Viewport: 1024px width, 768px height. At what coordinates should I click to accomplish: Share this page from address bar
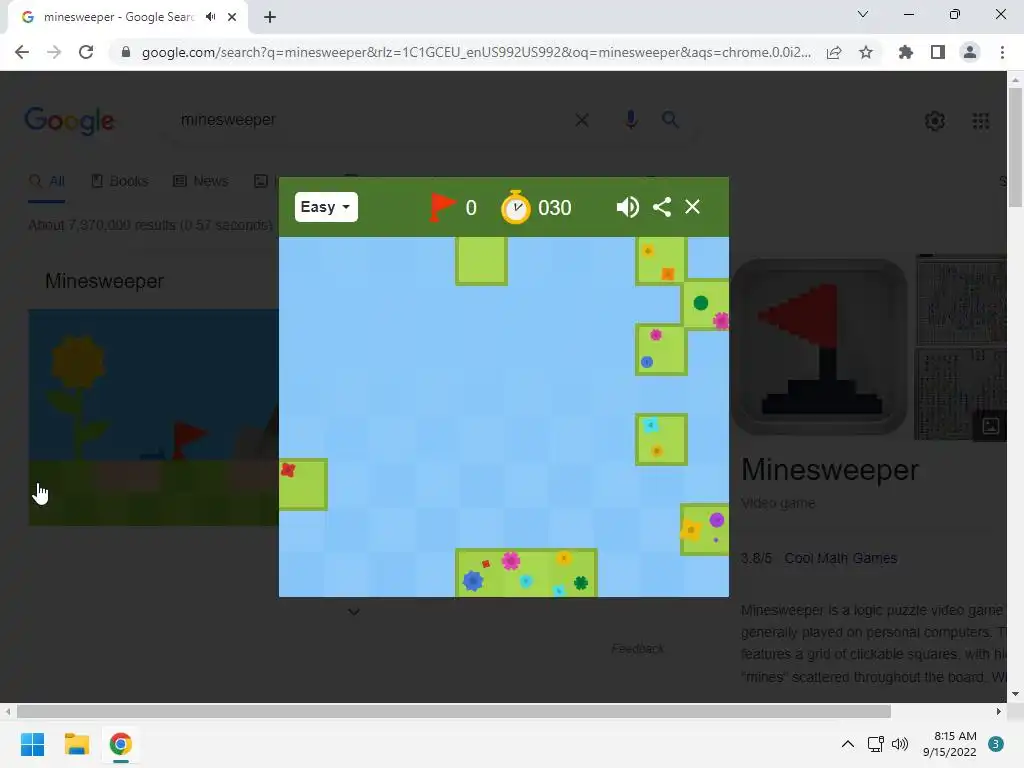pyautogui.click(x=834, y=52)
